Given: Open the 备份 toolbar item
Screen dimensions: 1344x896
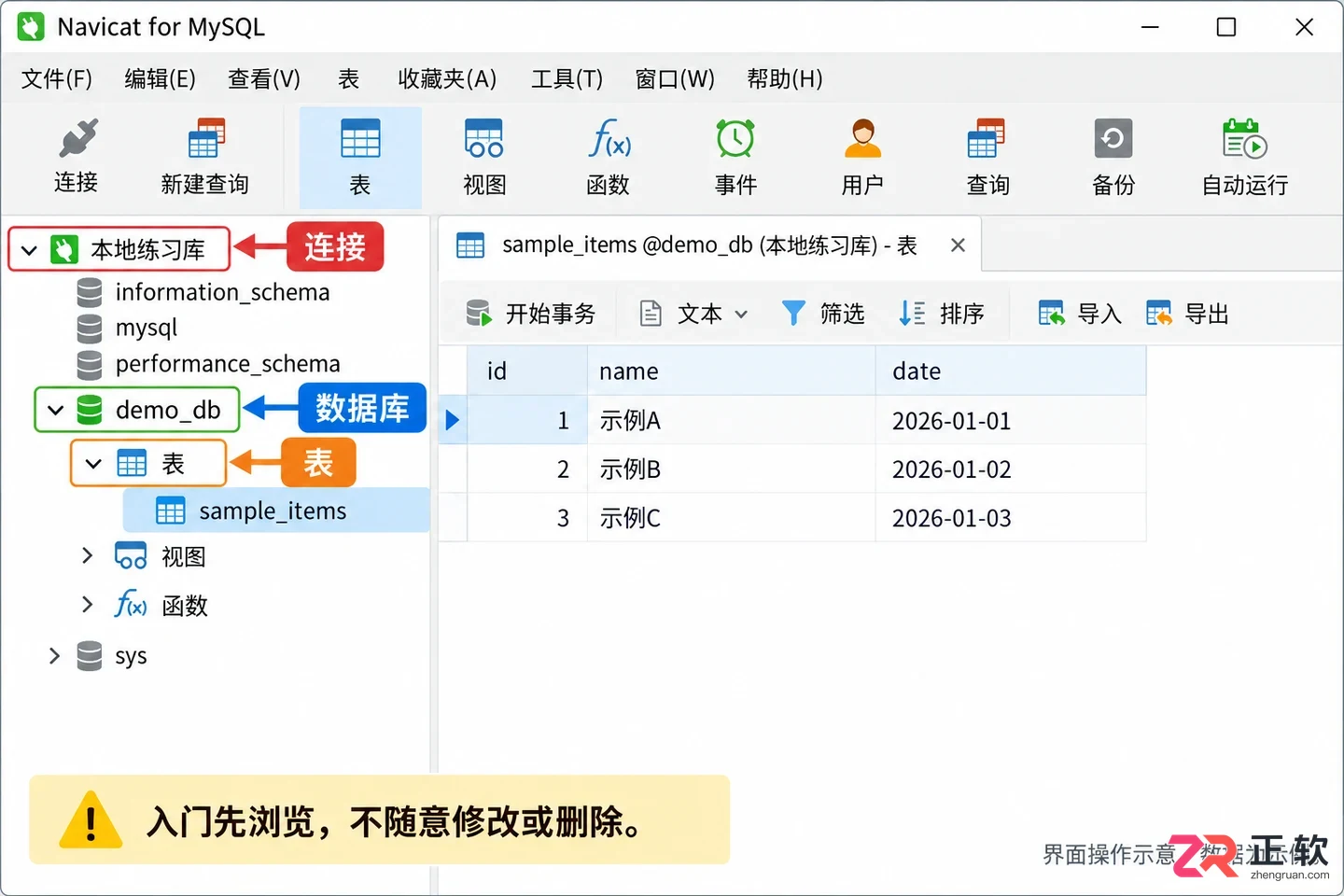Looking at the screenshot, I should (1113, 157).
